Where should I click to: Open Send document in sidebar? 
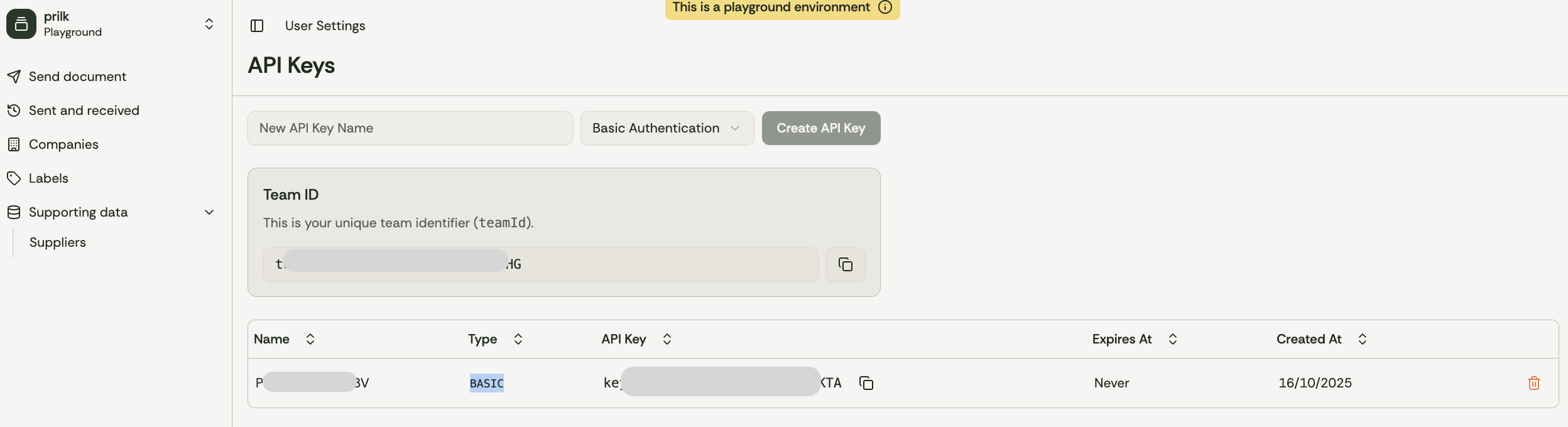click(x=77, y=77)
